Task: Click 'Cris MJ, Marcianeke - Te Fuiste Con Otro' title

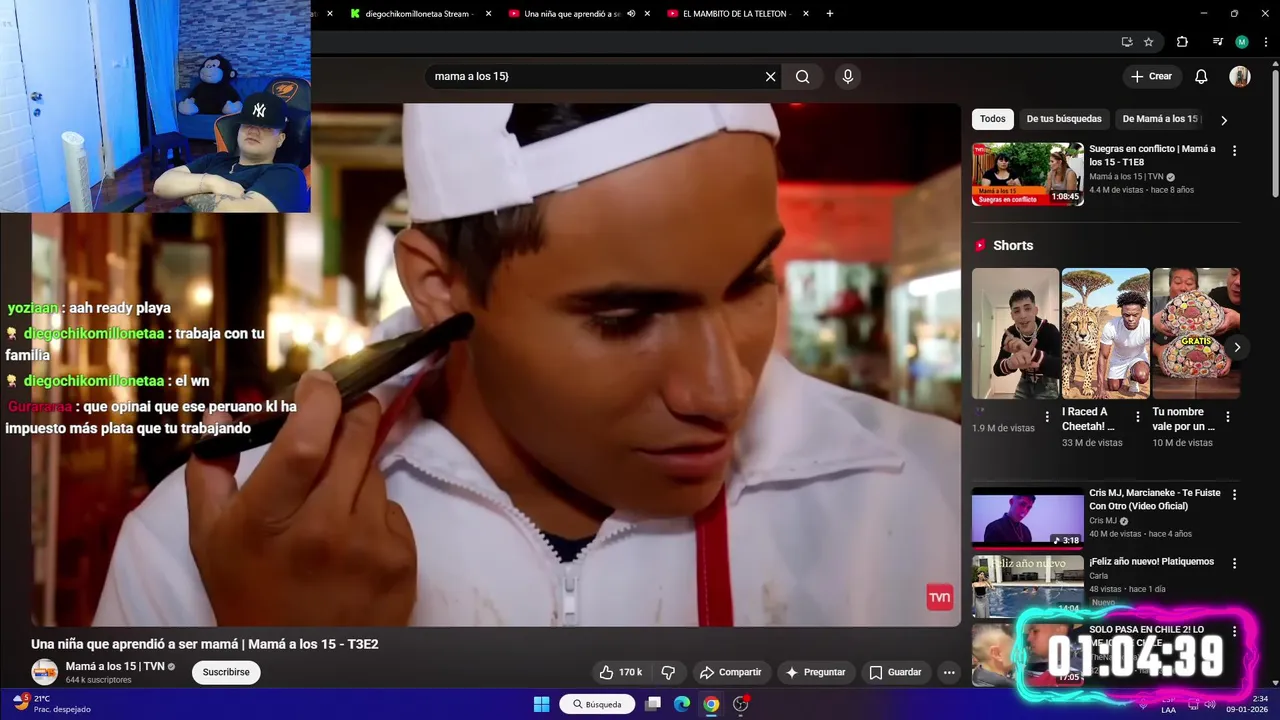Action: pos(1154,500)
